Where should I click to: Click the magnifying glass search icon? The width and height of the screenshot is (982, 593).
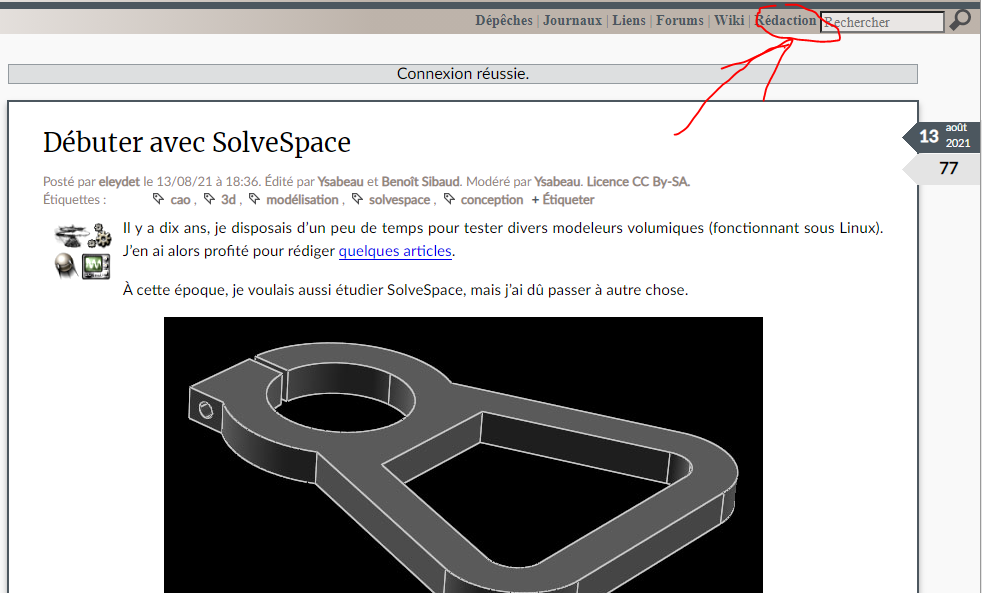[x=960, y=20]
